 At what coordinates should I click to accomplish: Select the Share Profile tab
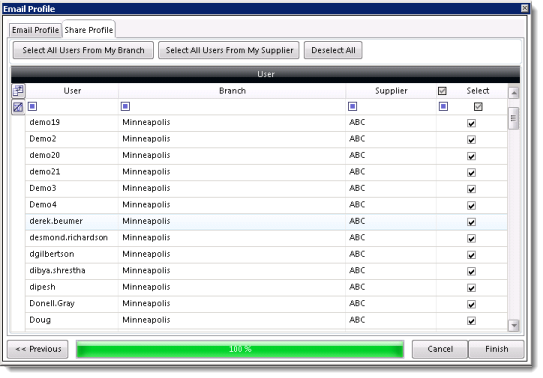pos(89,30)
